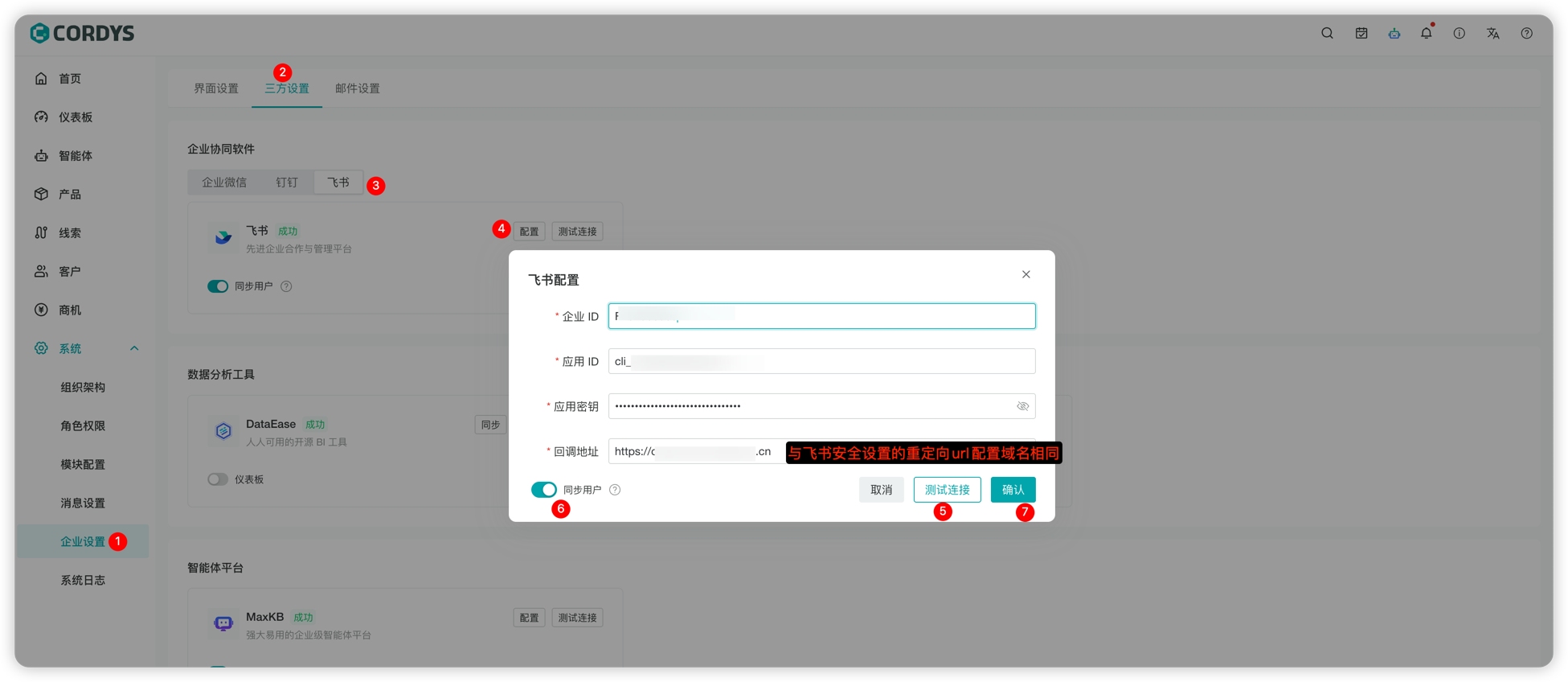Click the DataEase logo icon
Screen dimensions: 1568x682
pos(223,430)
